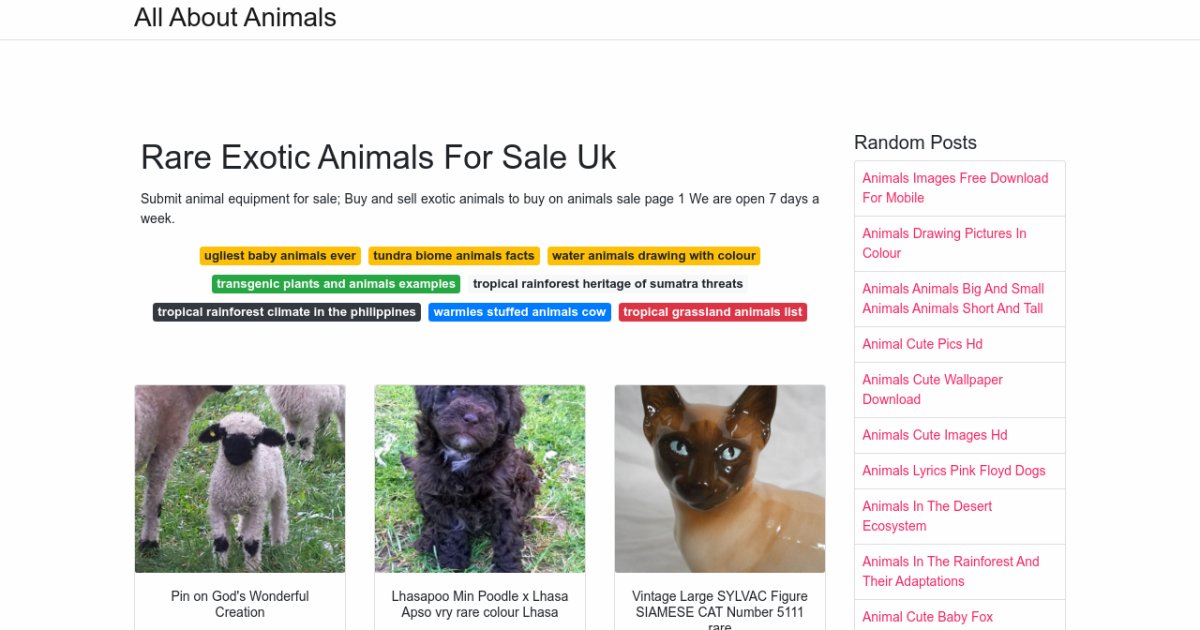This screenshot has width=1200, height=630.
Task: Open 'Animals Lyrics Pink Floyd Dogs' post
Action: [953, 471]
